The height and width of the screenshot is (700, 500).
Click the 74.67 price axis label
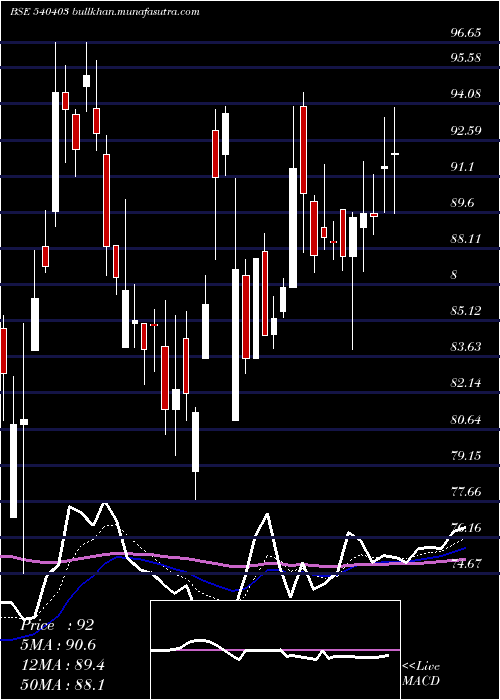466,564
